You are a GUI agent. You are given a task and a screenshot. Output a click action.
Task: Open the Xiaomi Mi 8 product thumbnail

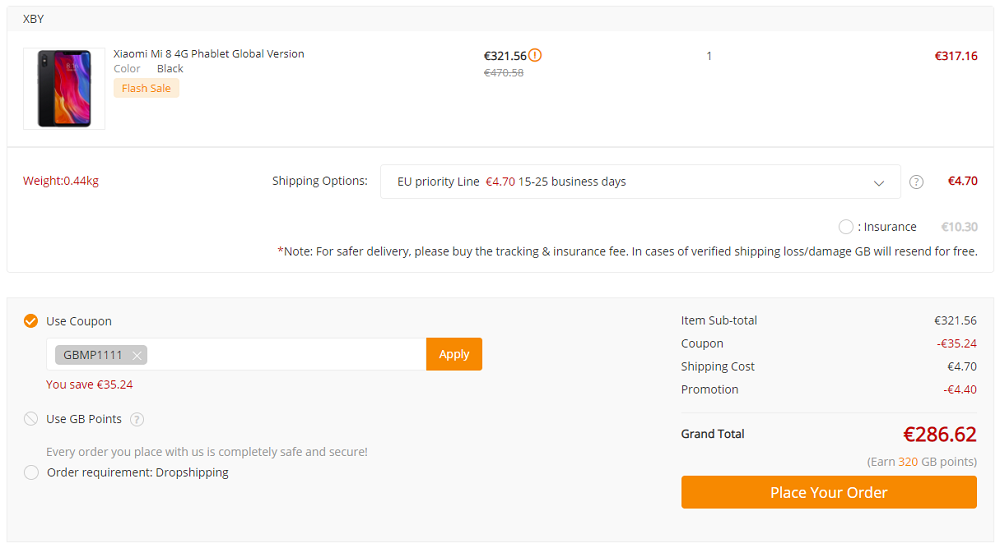[x=64, y=89]
